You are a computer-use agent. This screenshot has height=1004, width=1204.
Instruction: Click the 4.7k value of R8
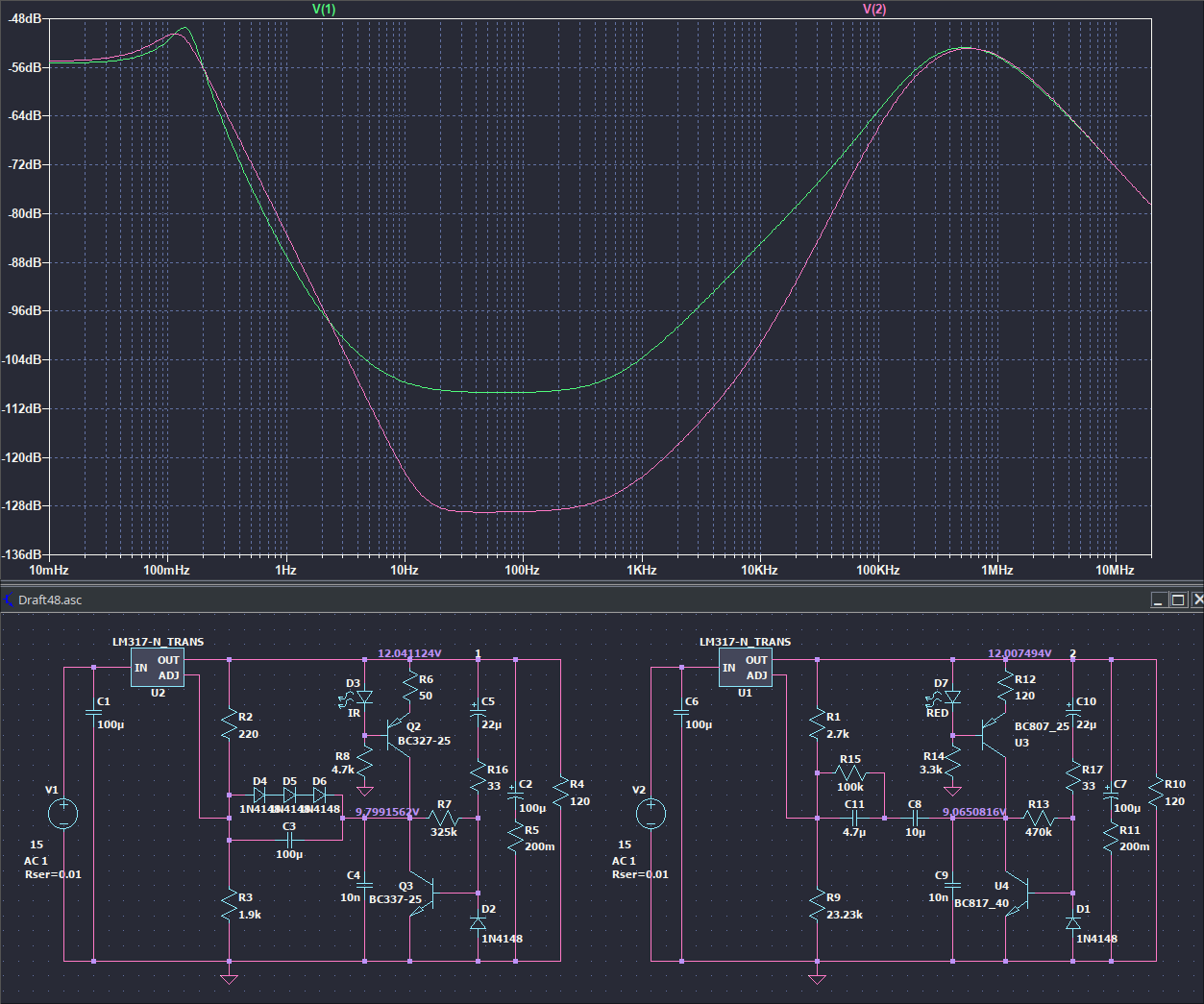pyautogui.click(x=343, y=770)
